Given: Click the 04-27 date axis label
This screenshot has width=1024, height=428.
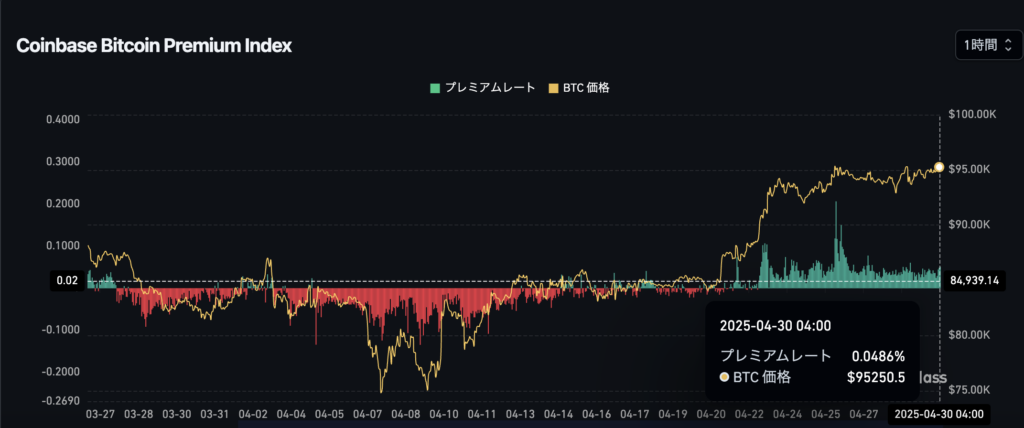Looking at the screenshot, I should click(864, 414).
